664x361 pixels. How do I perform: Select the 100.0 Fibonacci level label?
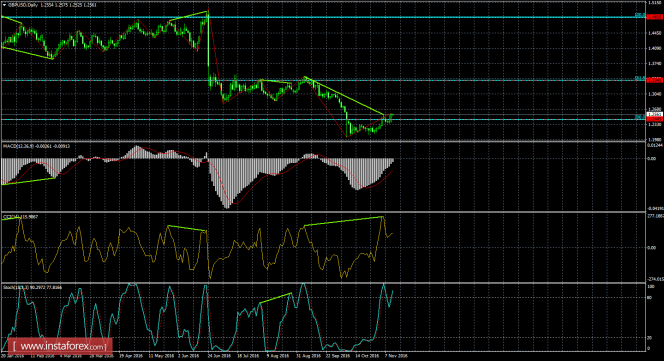639,15
